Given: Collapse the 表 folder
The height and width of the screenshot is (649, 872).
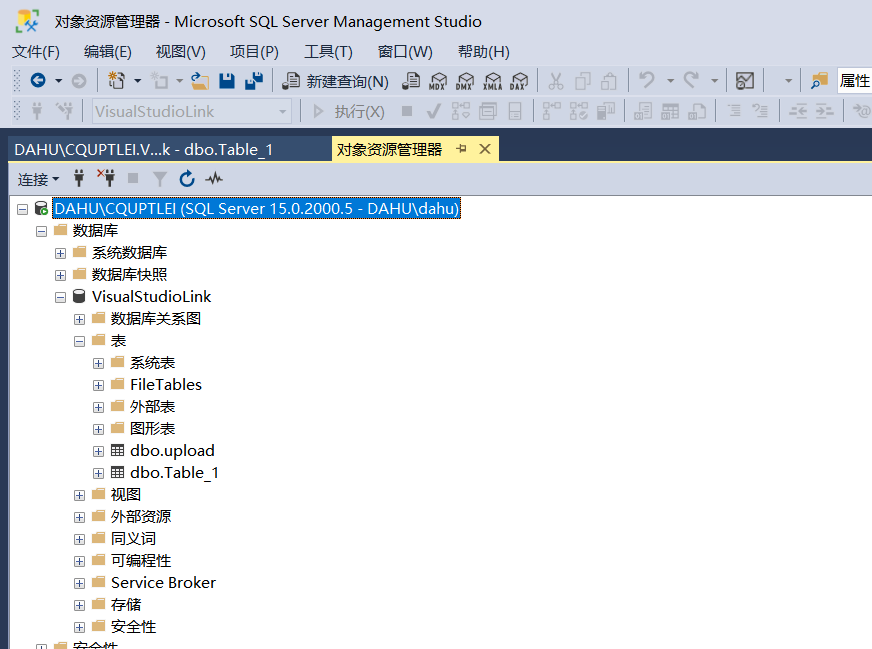Looking at the screenshot, I should tap(80, 341).
